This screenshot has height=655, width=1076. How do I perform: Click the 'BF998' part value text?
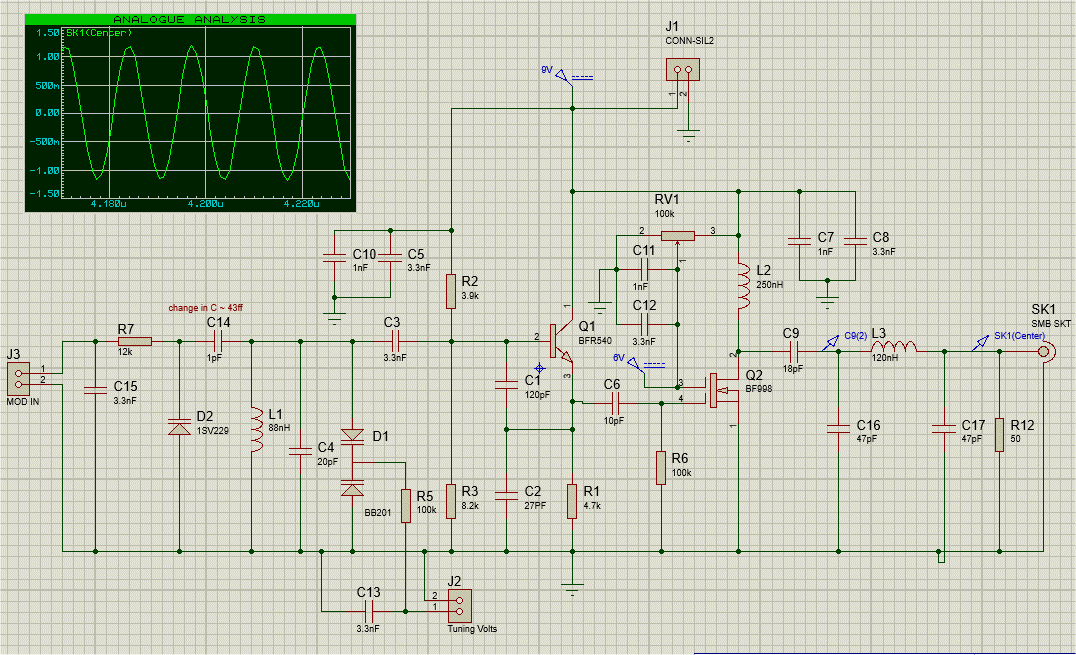tap(759, 389)
